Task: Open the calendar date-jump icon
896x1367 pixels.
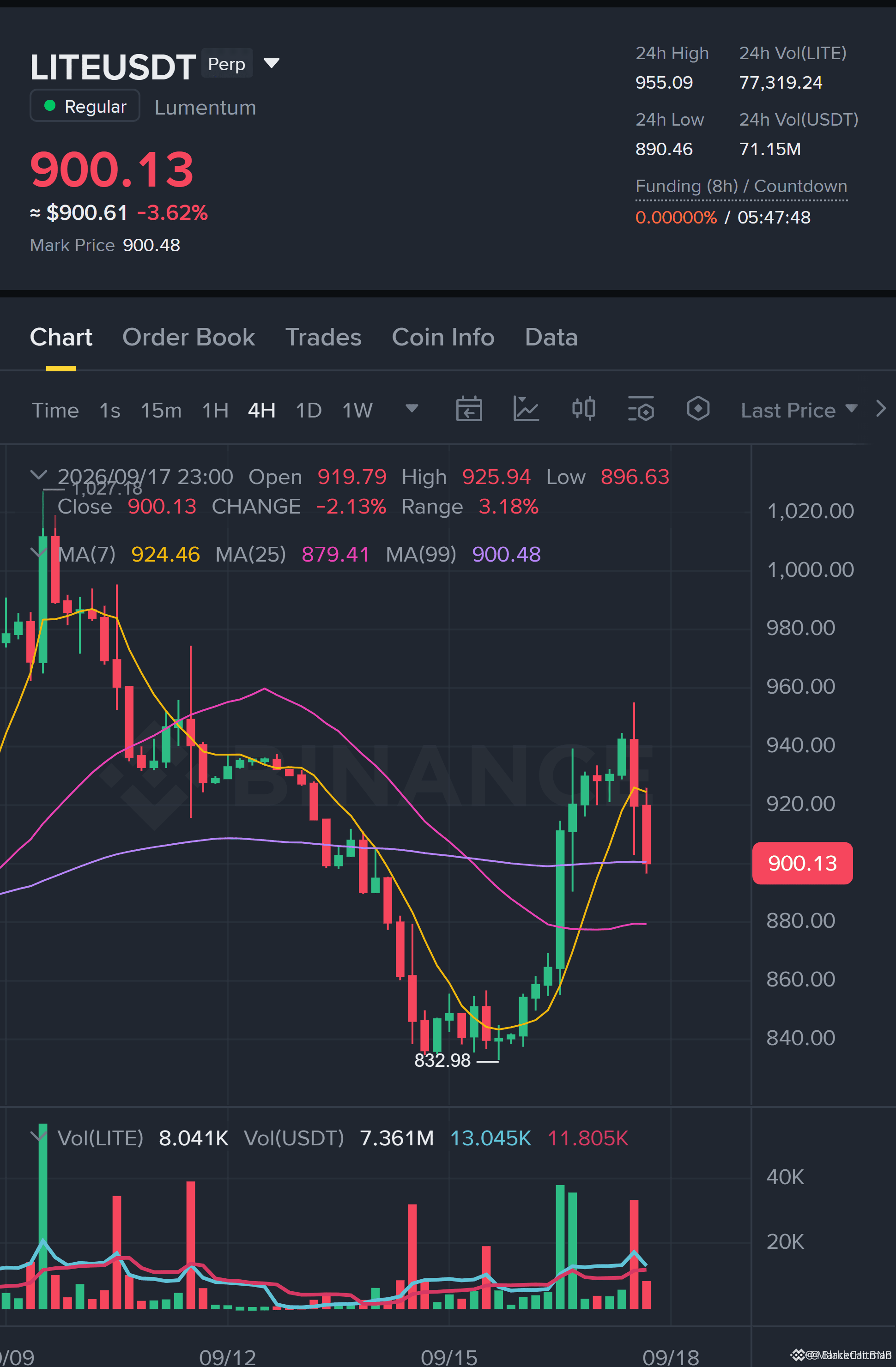Action: click(x=469, y=409)
